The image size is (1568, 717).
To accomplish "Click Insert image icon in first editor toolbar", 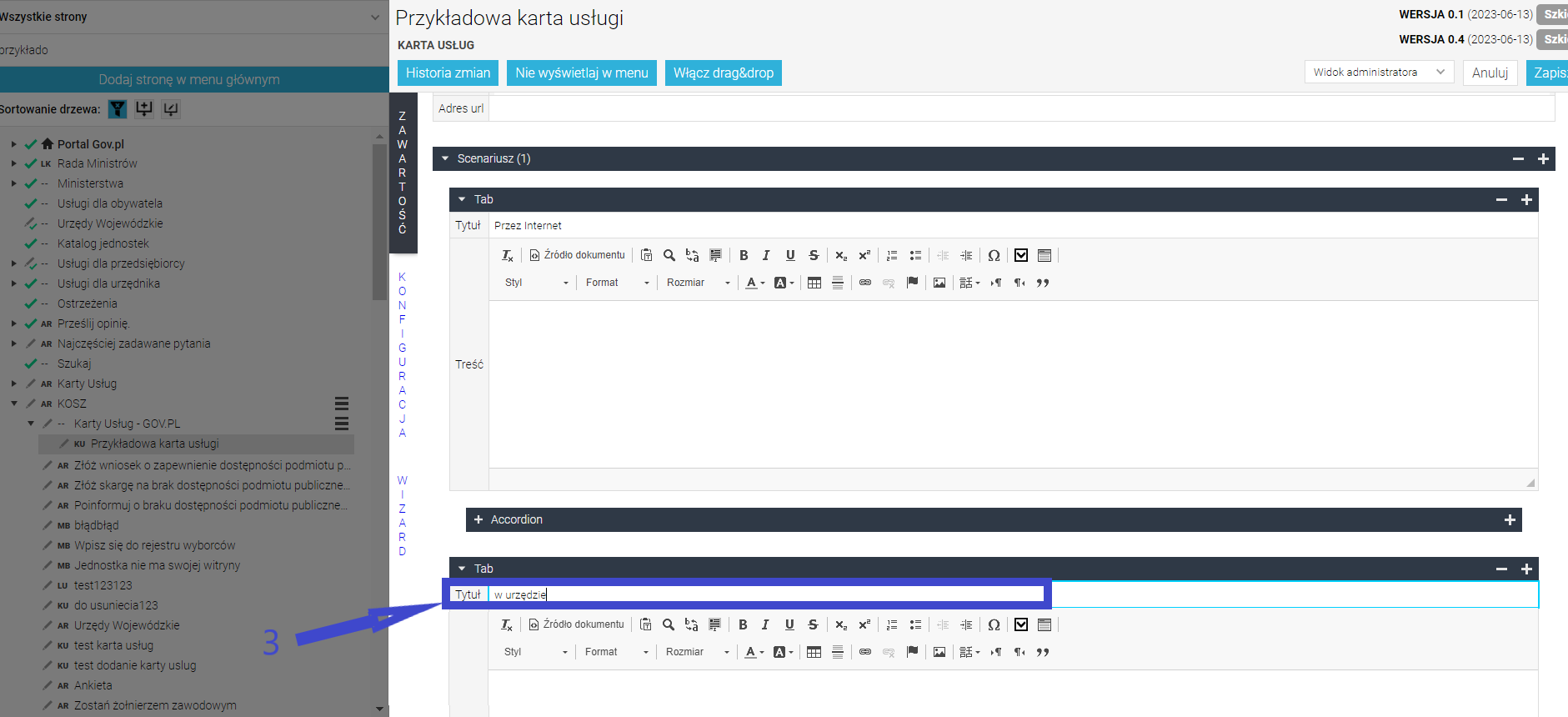I will point(939,283).
